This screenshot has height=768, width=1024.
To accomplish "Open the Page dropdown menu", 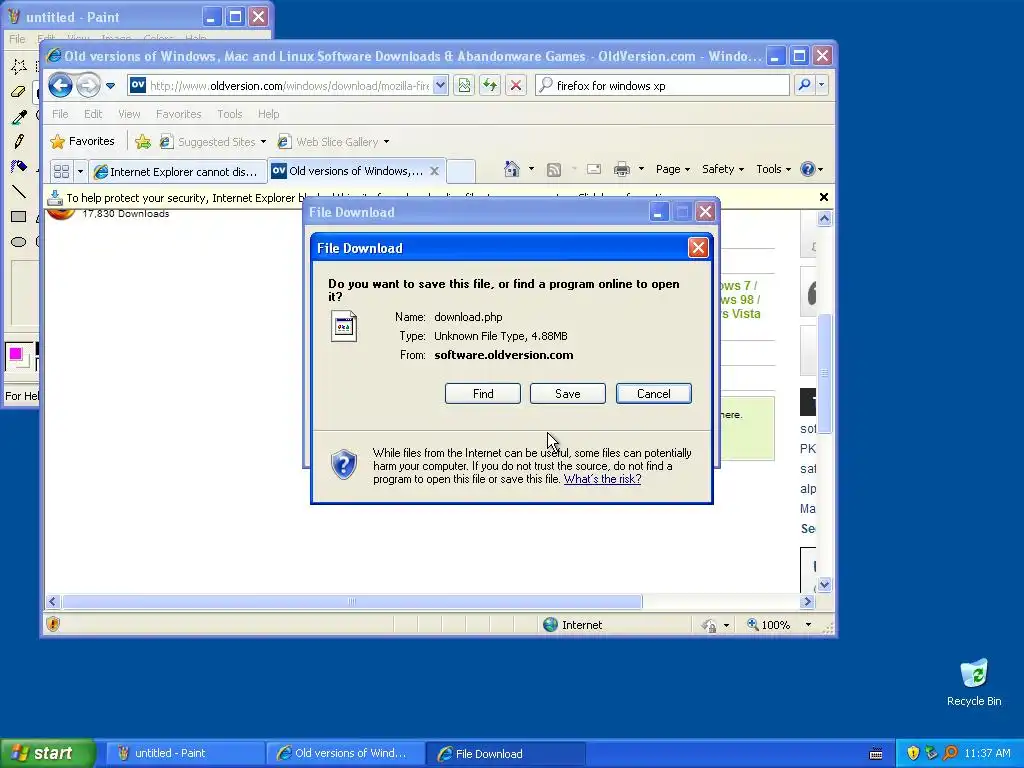I will point(673,169).
